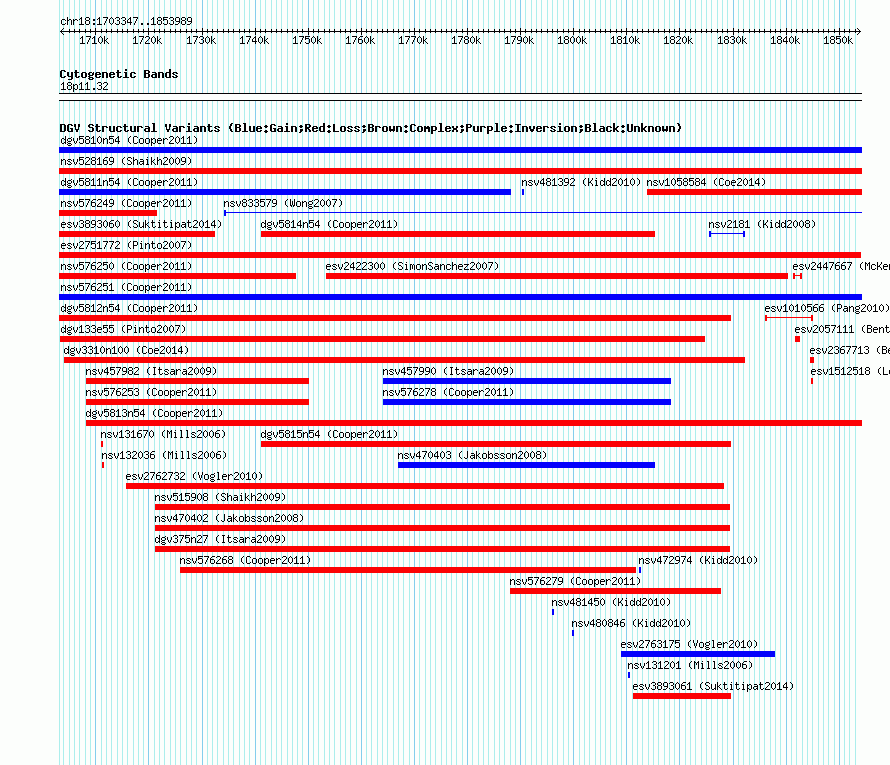Select esv2762732 (Vogler2010) label

(x=194, y=476)
